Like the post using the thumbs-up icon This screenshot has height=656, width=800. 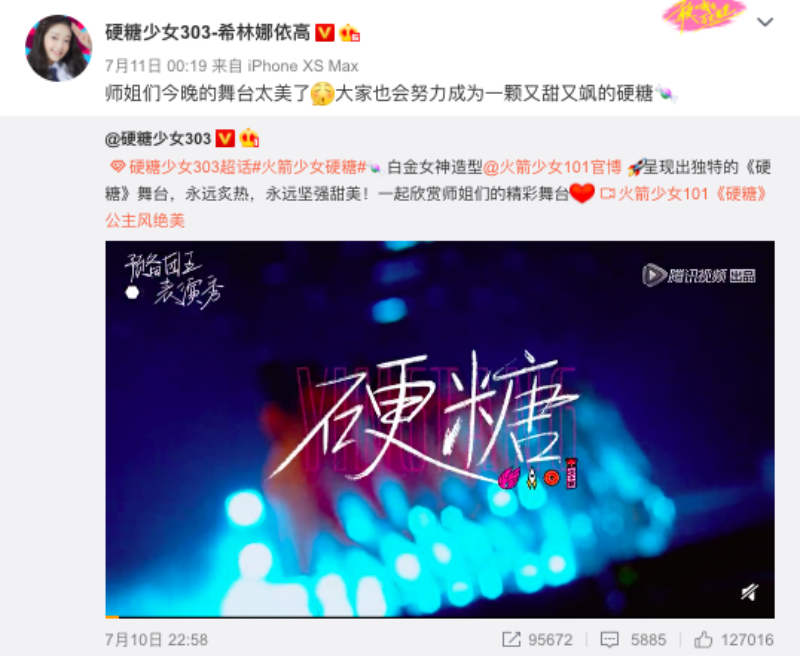703,640
